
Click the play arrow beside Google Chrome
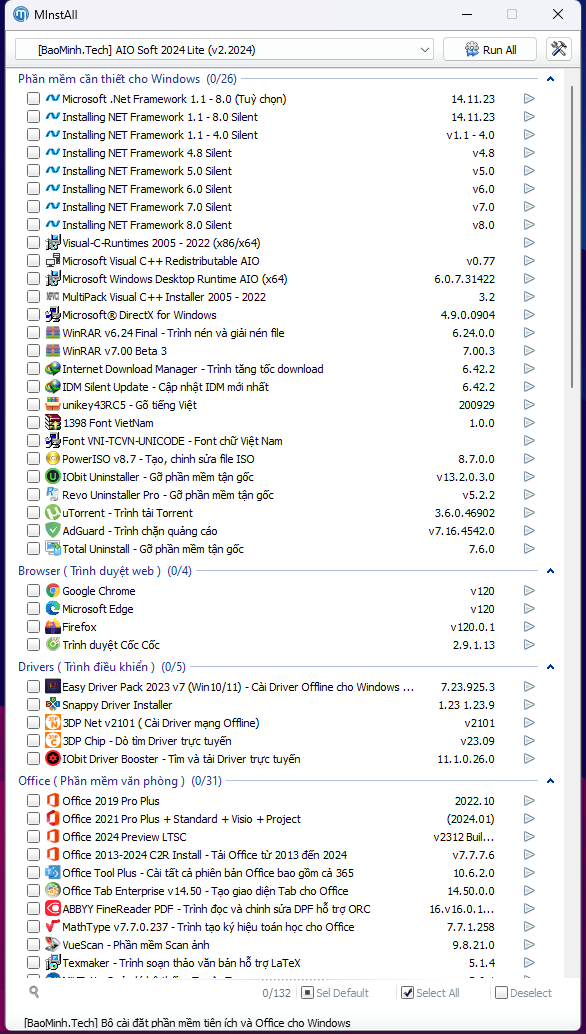pyautogui.click(x=529, y=591)
